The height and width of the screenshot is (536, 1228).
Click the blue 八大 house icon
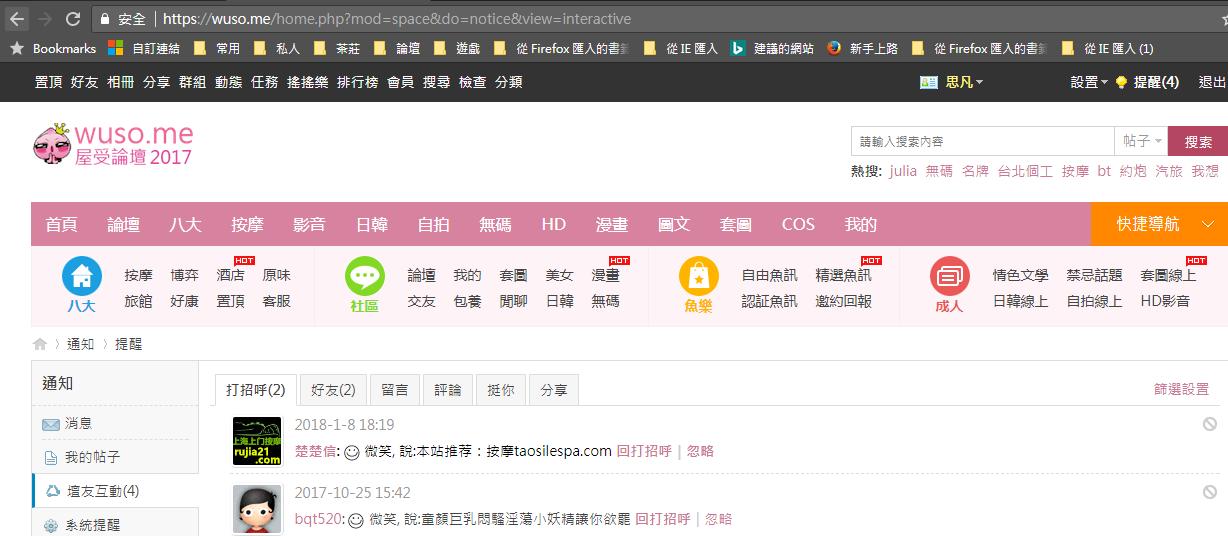pyautogui.click(x=82, y=276)
